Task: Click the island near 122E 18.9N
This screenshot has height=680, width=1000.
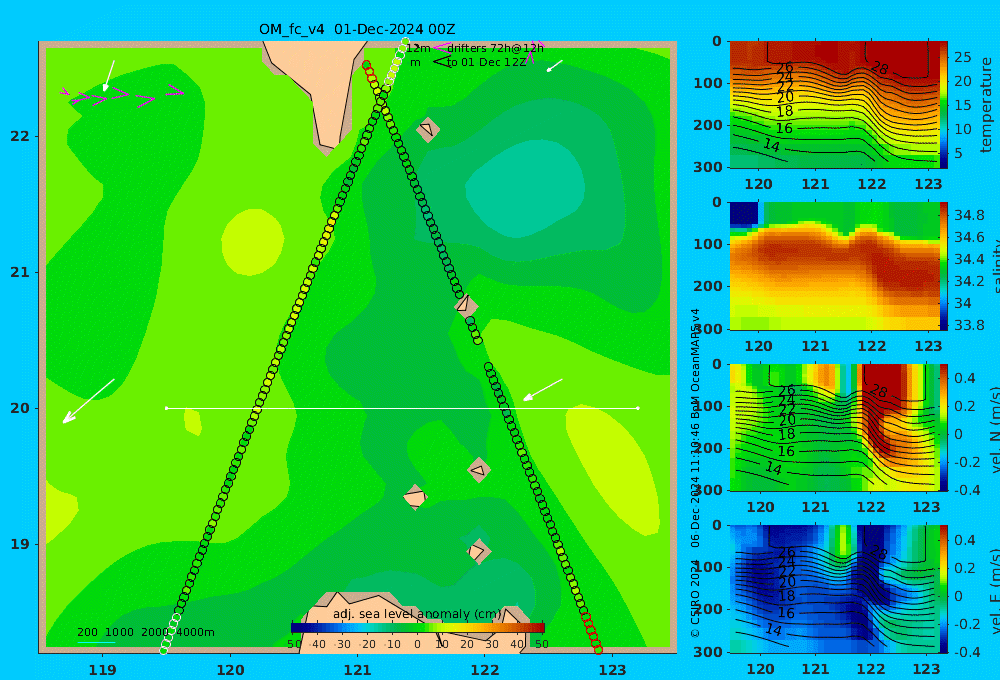Action: [478, 551]
